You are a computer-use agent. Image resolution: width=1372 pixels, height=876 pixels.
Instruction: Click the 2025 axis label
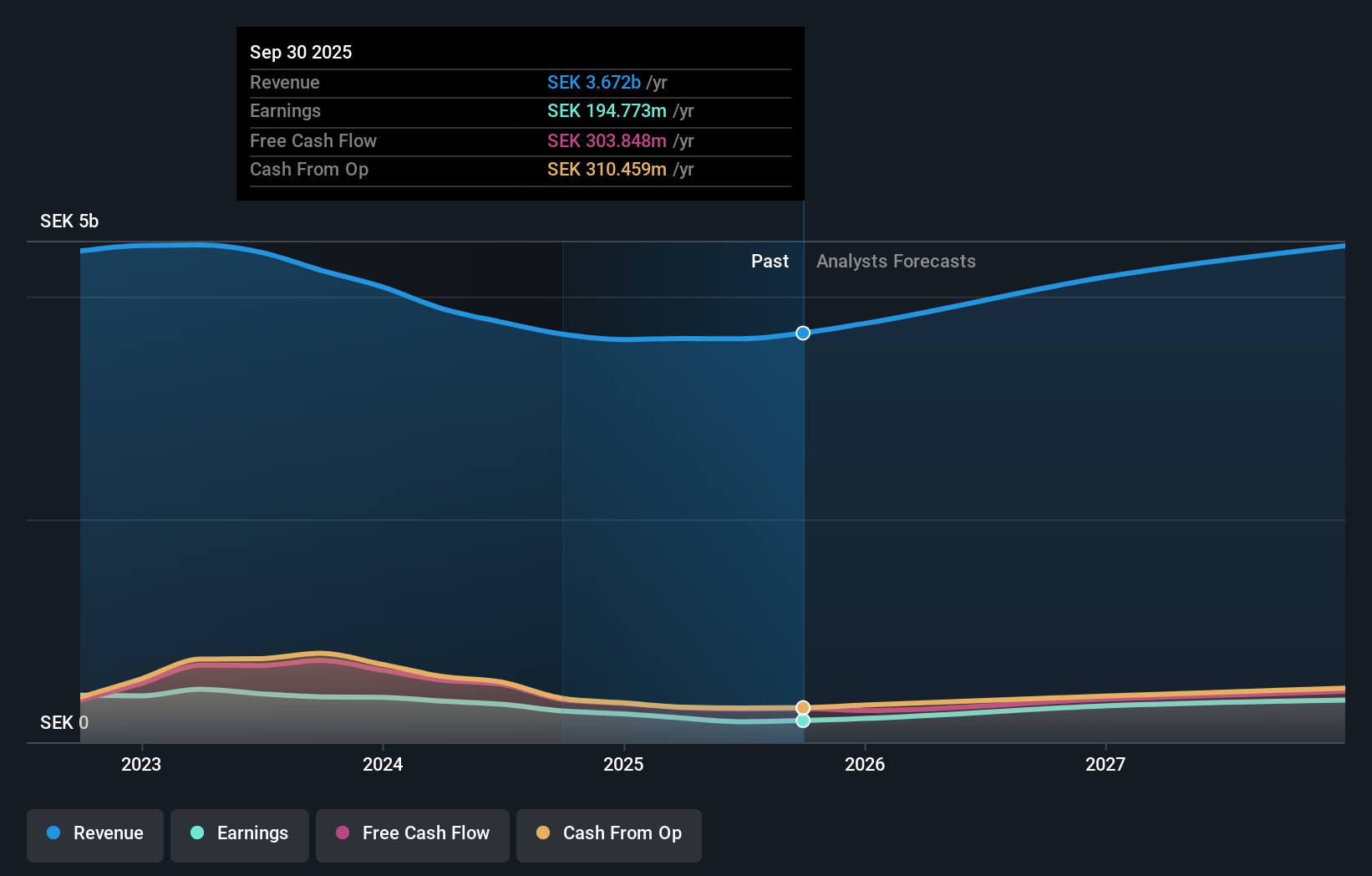point(624,764)
